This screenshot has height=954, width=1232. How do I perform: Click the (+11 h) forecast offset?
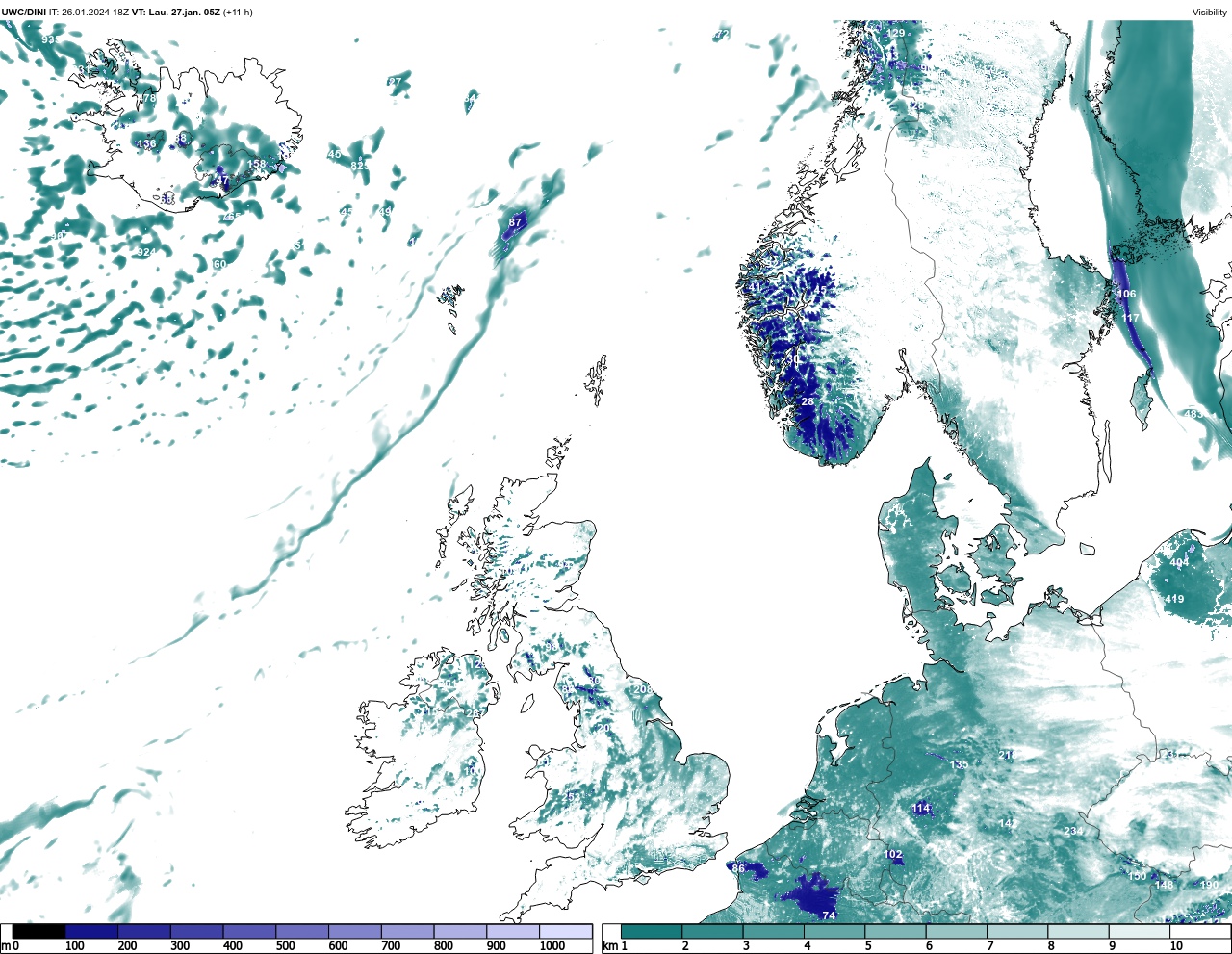(x=238, y=12)
